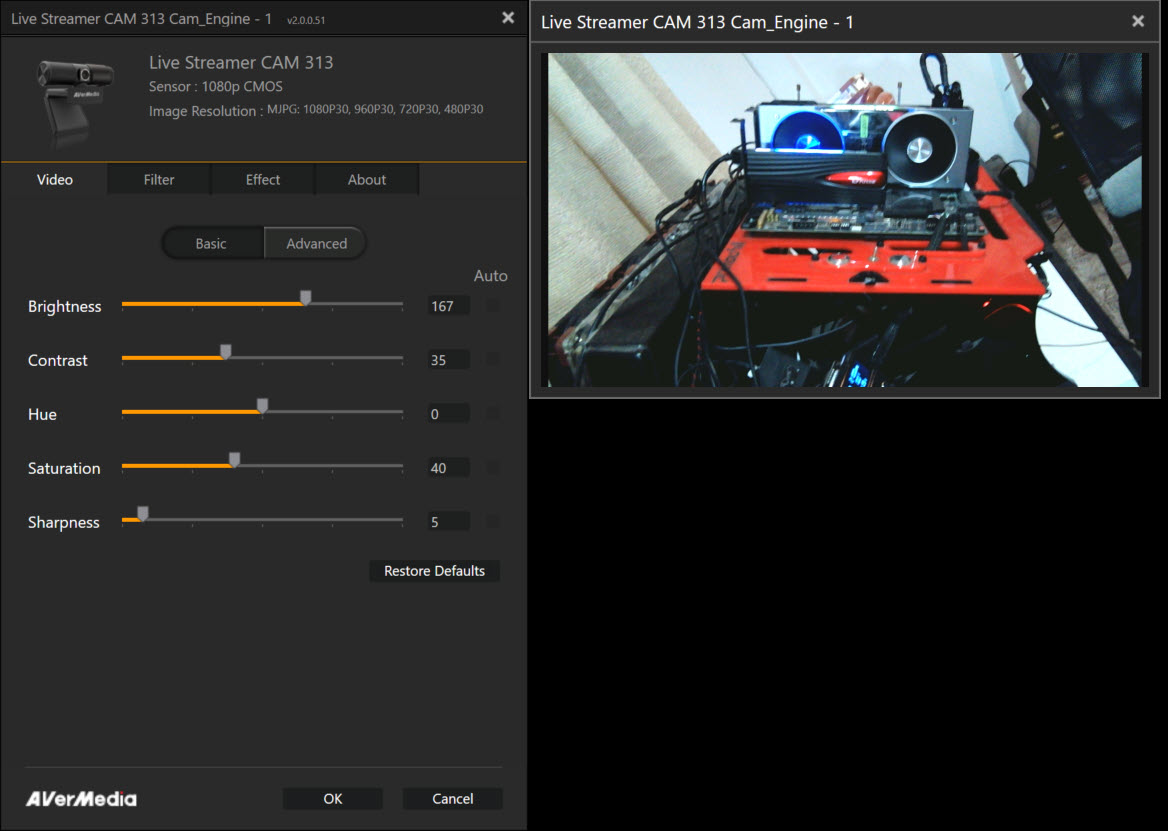Toggle Auto checkbox for Brightness

coord(492,305)
